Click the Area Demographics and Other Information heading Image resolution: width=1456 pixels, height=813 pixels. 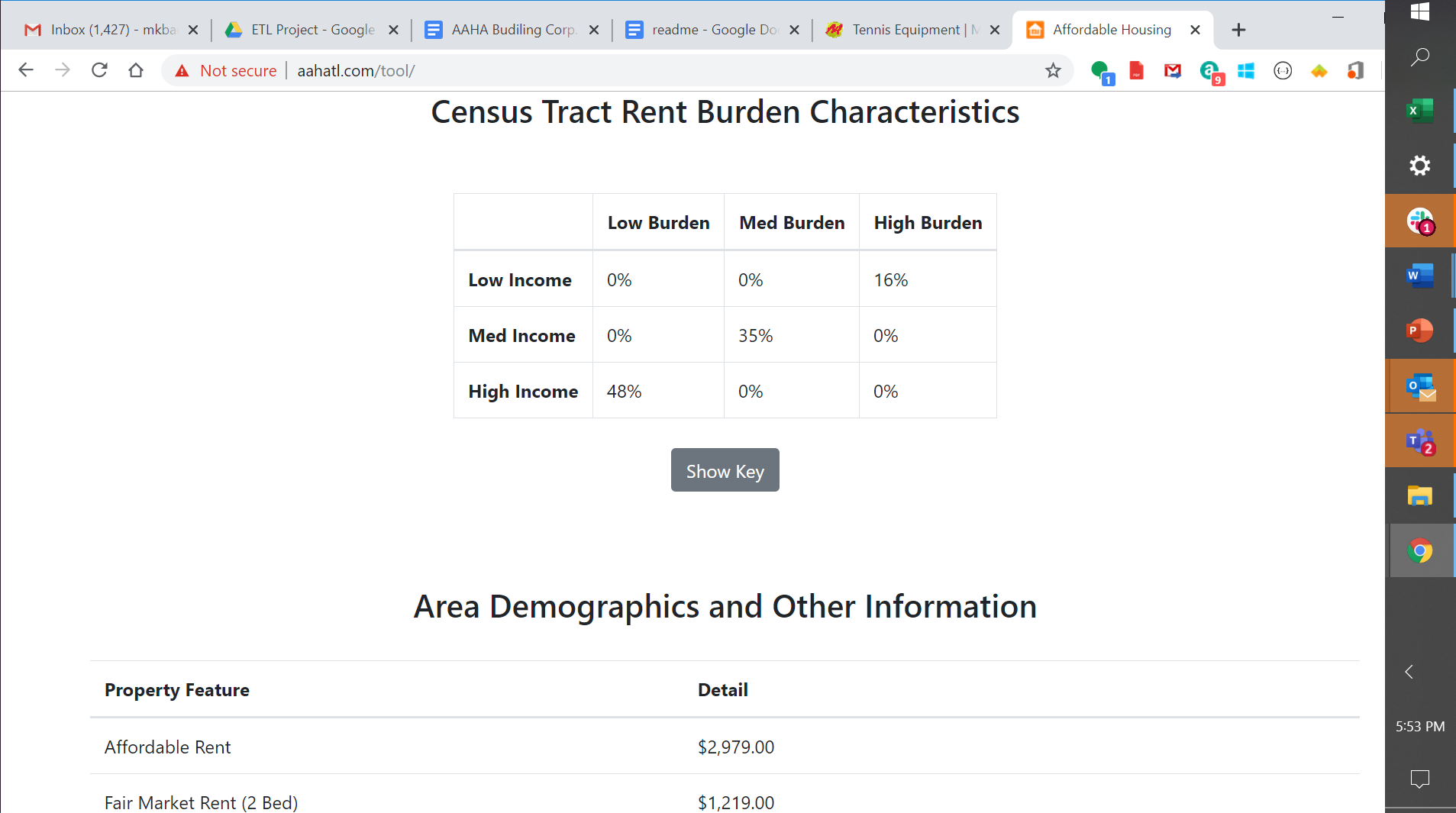[x=725, y=607]
